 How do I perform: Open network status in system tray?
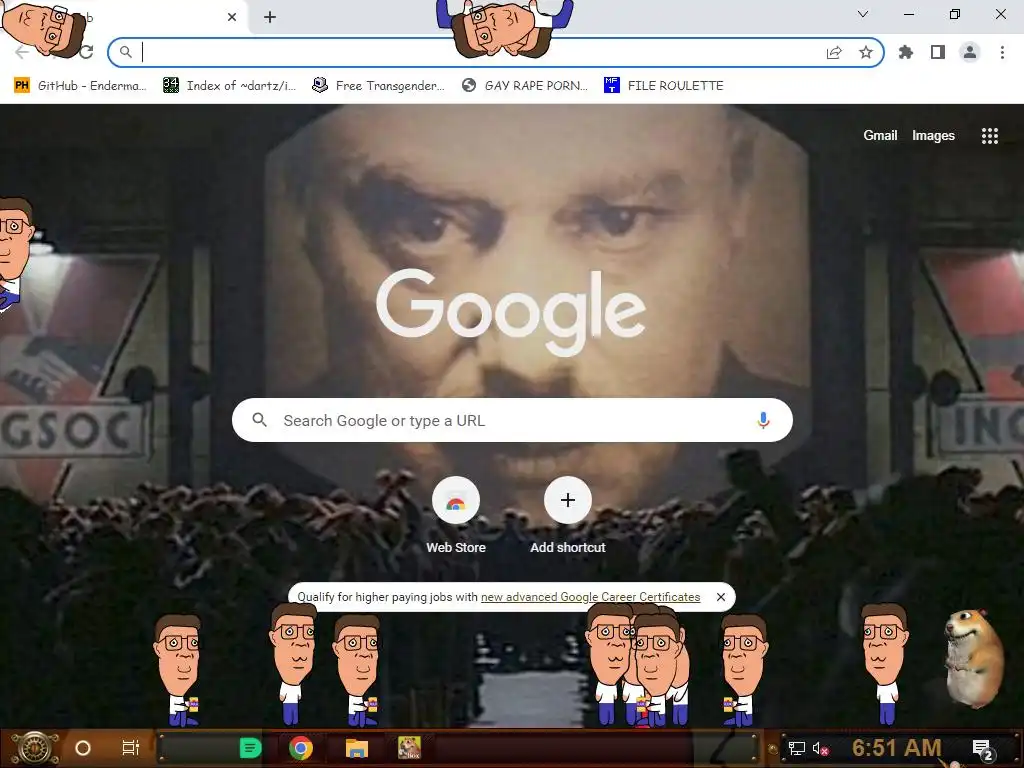[x=797, y=748]
